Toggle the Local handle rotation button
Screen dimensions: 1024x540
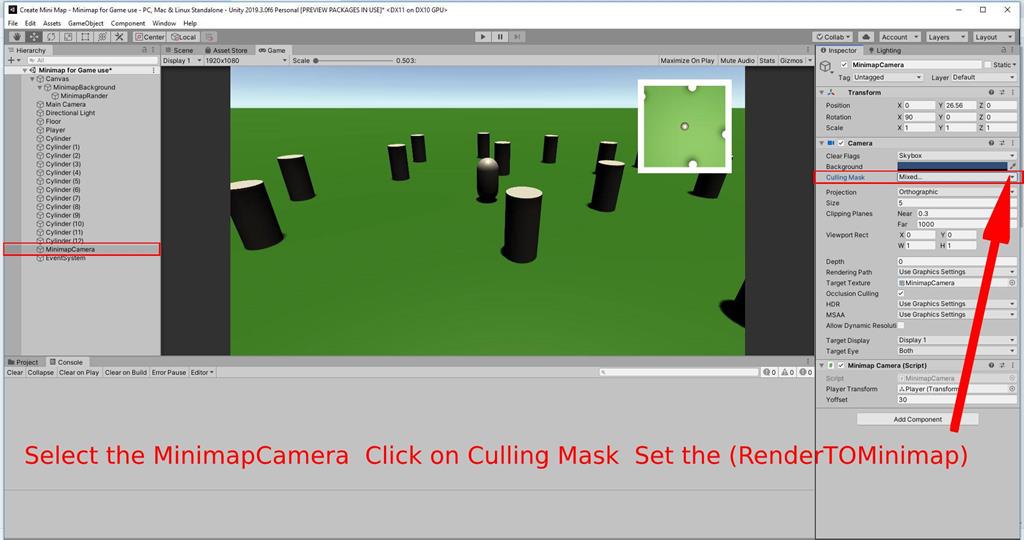tap(184, 37)
